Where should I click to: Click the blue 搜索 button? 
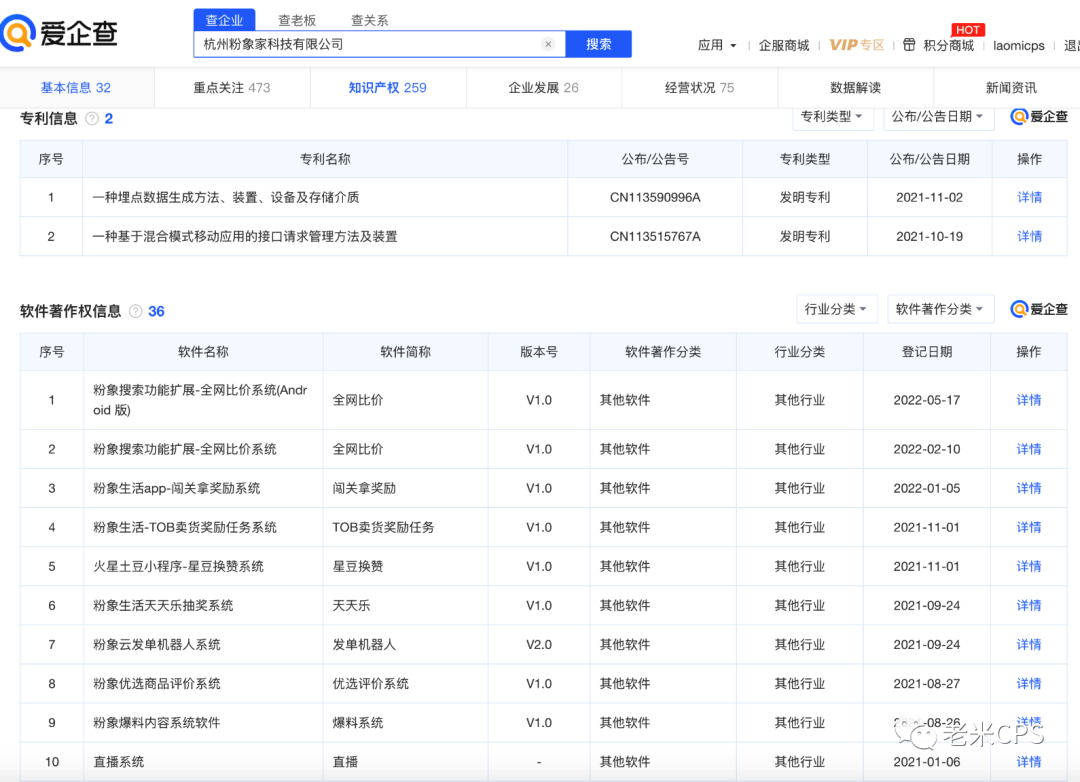(599, 44)
